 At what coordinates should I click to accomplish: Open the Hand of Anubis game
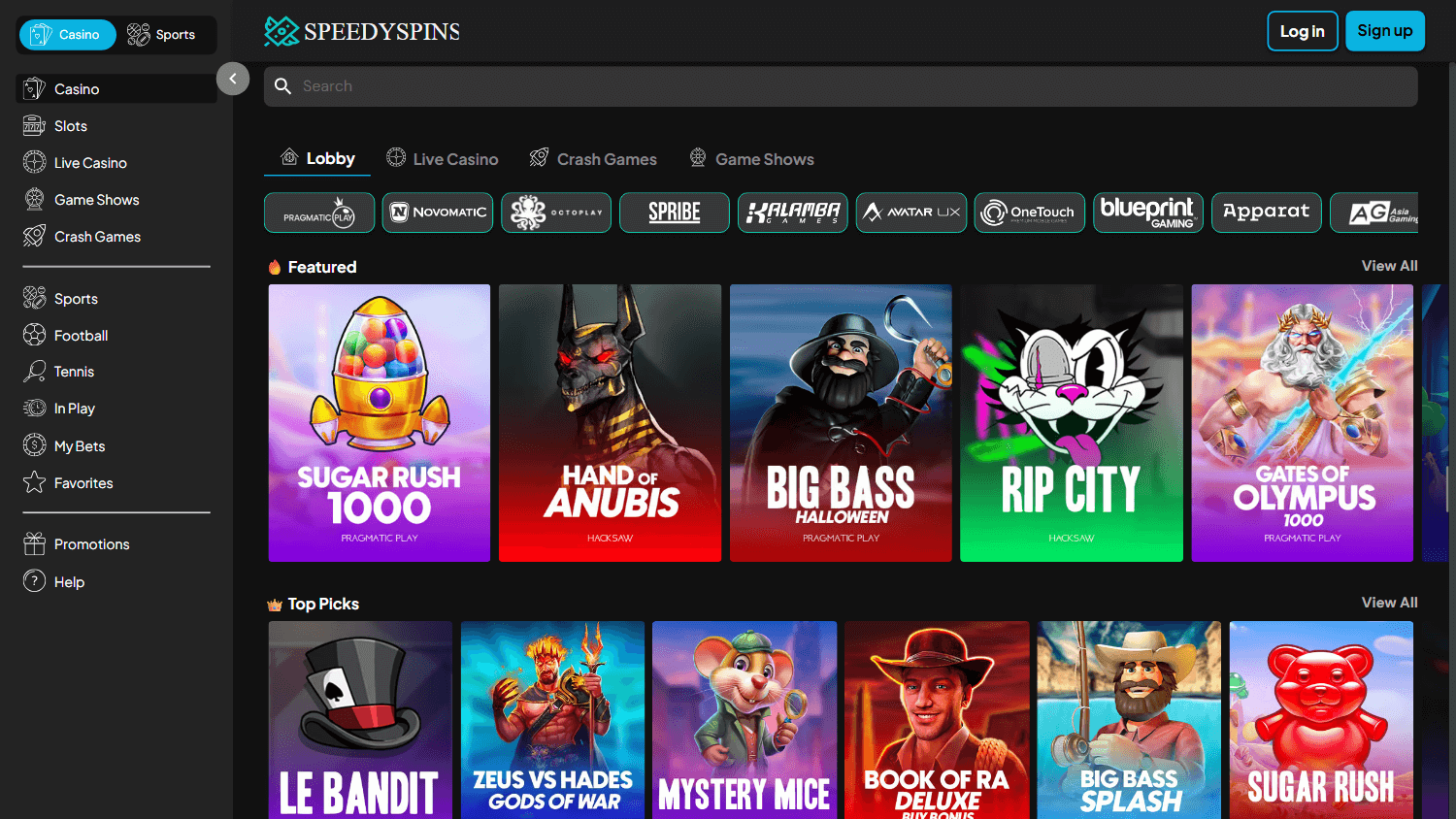[x=610, y=423]
